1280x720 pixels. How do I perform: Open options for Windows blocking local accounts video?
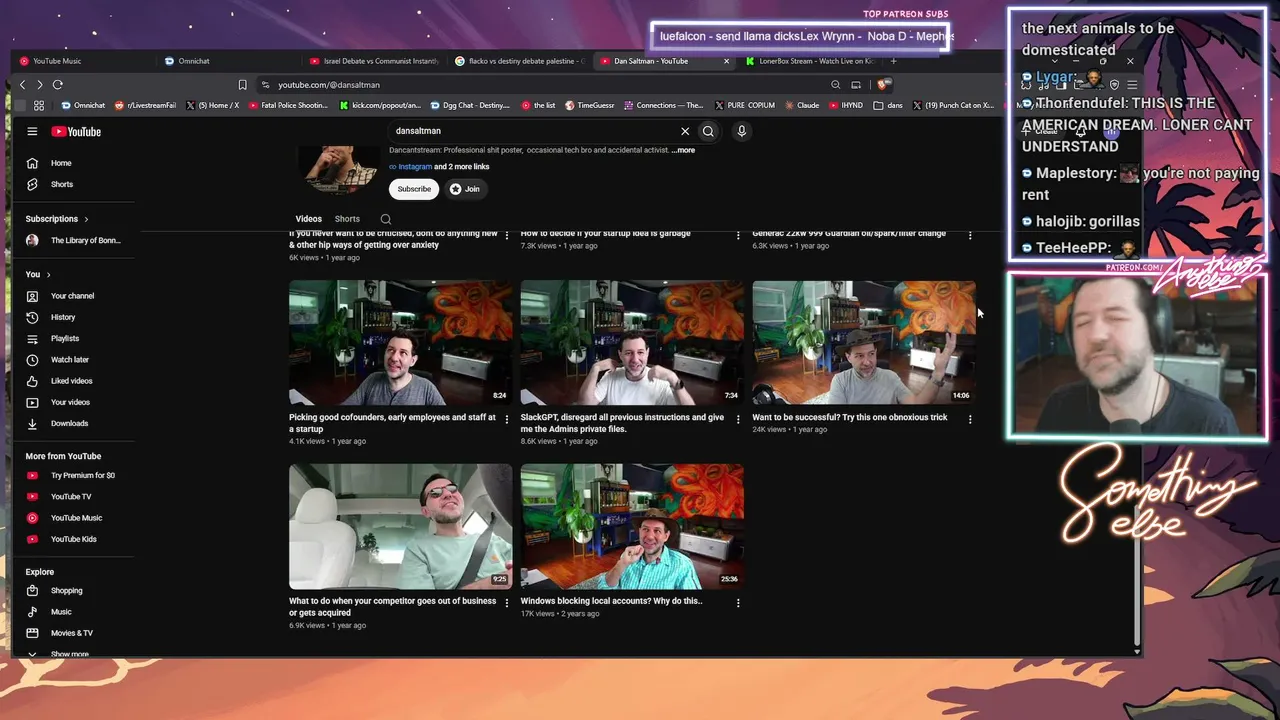[x=738, y=603]
